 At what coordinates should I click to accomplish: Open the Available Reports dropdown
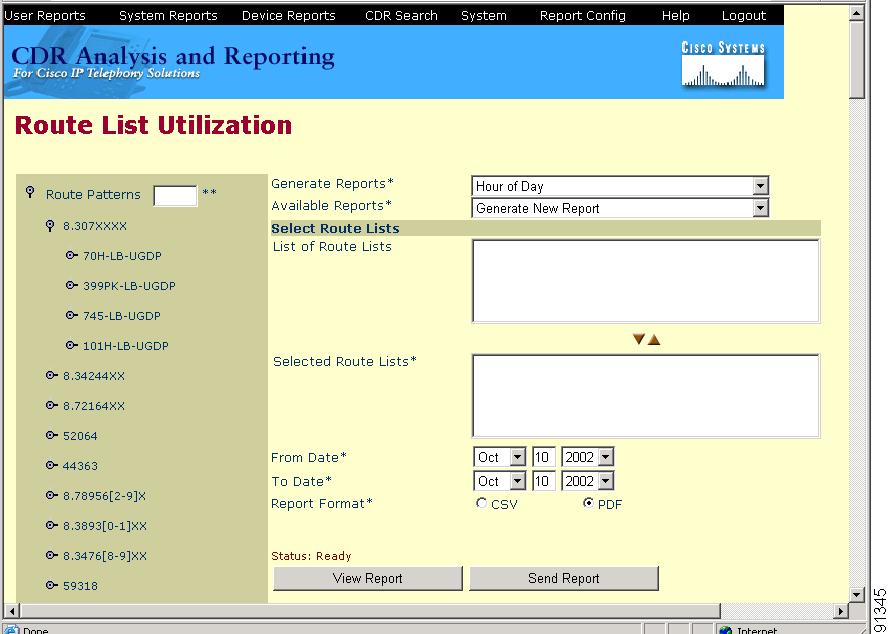pos(760,208)
